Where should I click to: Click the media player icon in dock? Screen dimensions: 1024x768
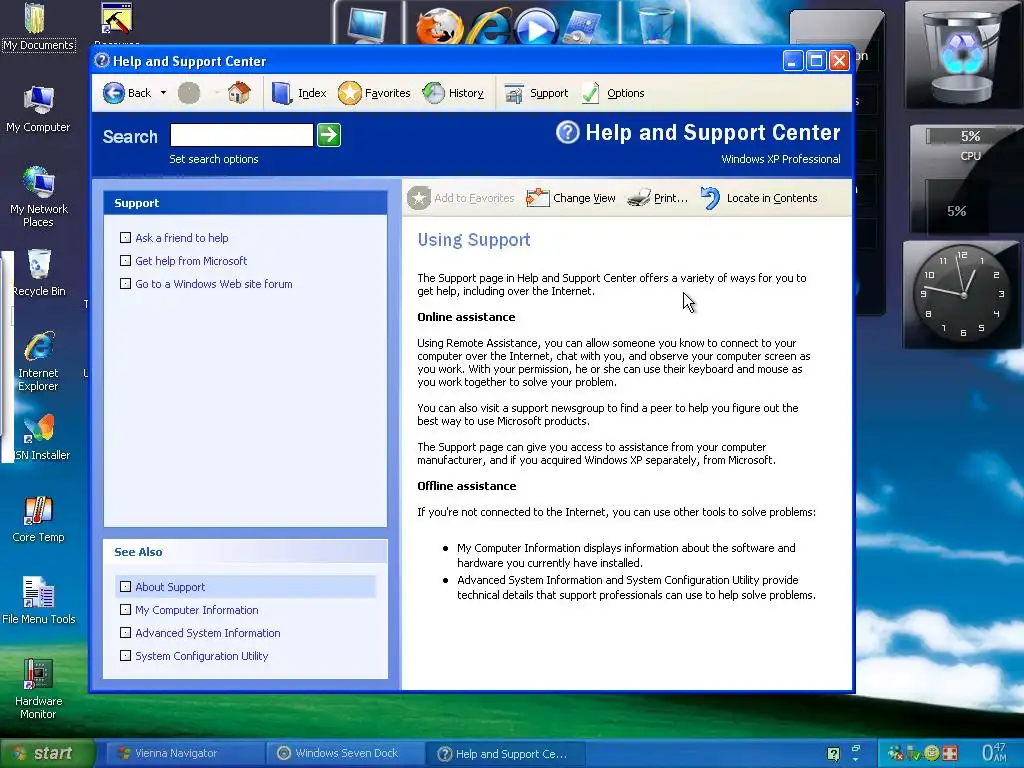click(x=536, y=27)
